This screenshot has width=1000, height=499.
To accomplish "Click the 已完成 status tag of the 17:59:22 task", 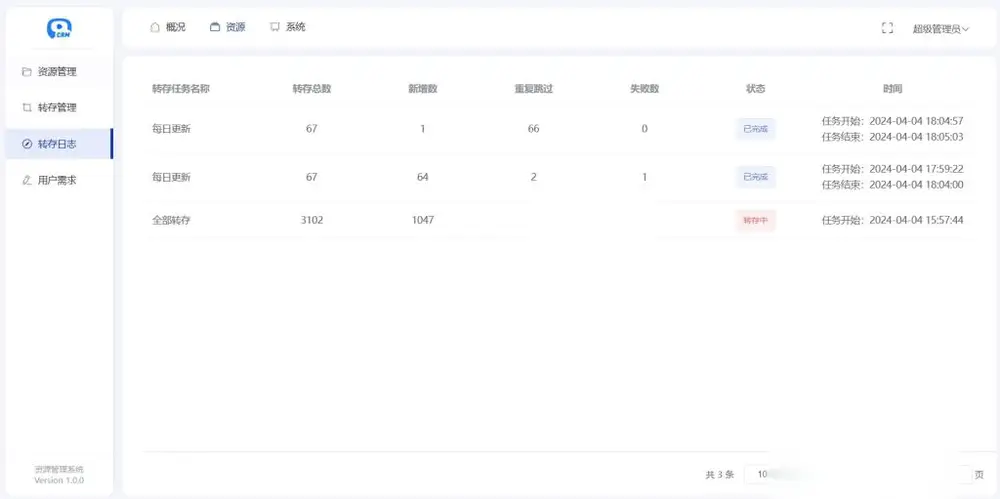I will [756, 177].
